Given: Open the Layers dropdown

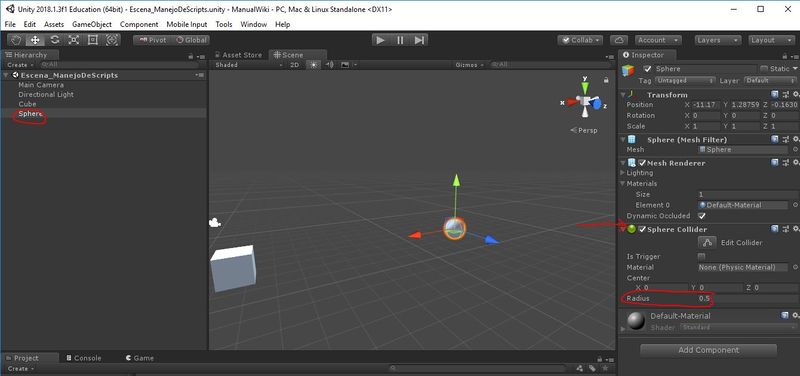Looking at the screenshot, I should tap(718, 40).
